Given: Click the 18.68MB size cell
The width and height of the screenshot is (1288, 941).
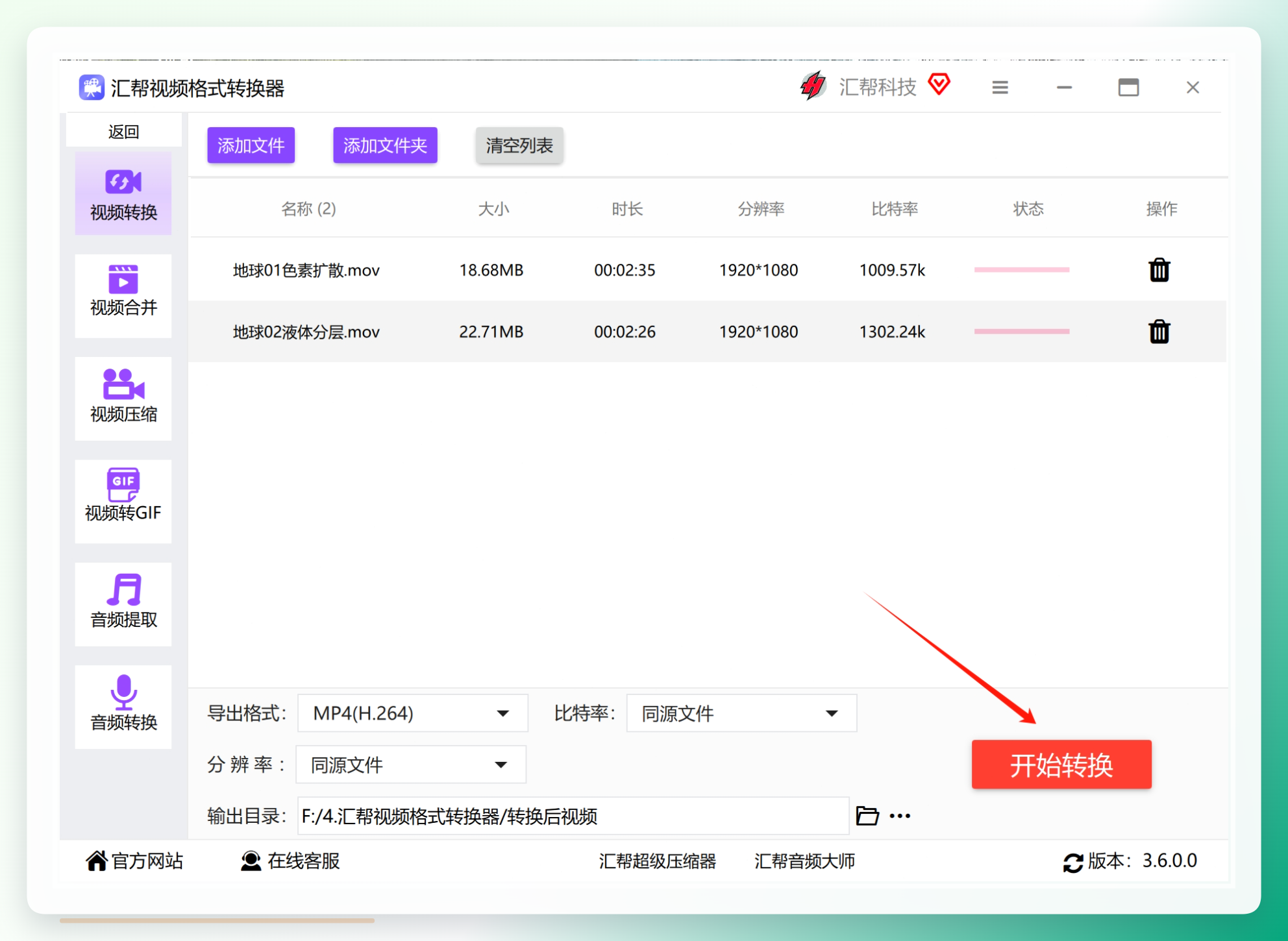Looking at the screenshot, I should 491,270.
